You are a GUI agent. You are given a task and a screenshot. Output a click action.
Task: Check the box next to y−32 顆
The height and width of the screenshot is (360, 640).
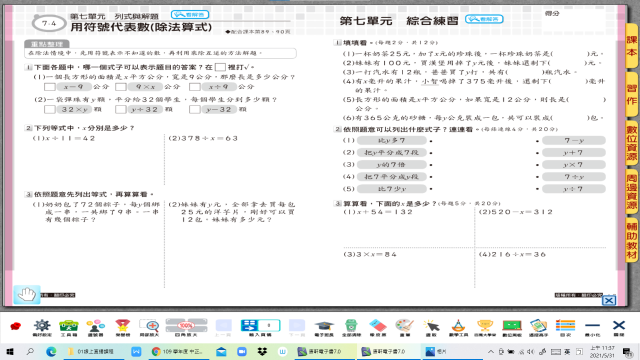pyautogui.click(x=195, y=109)
